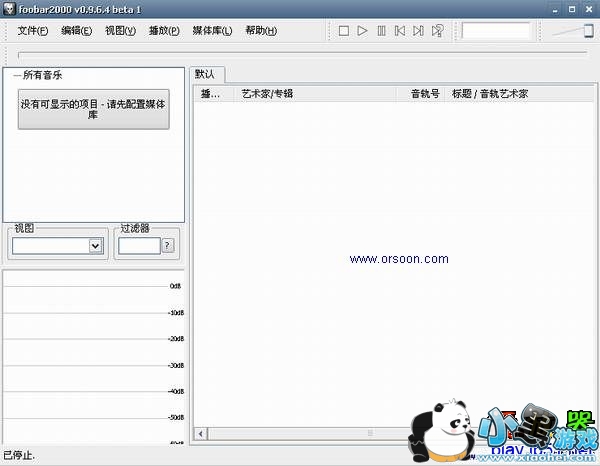Viewport: 600px width, 466px height.
Task: Expand the 视图 dropdown arrow
Action: tap(96, 246)
